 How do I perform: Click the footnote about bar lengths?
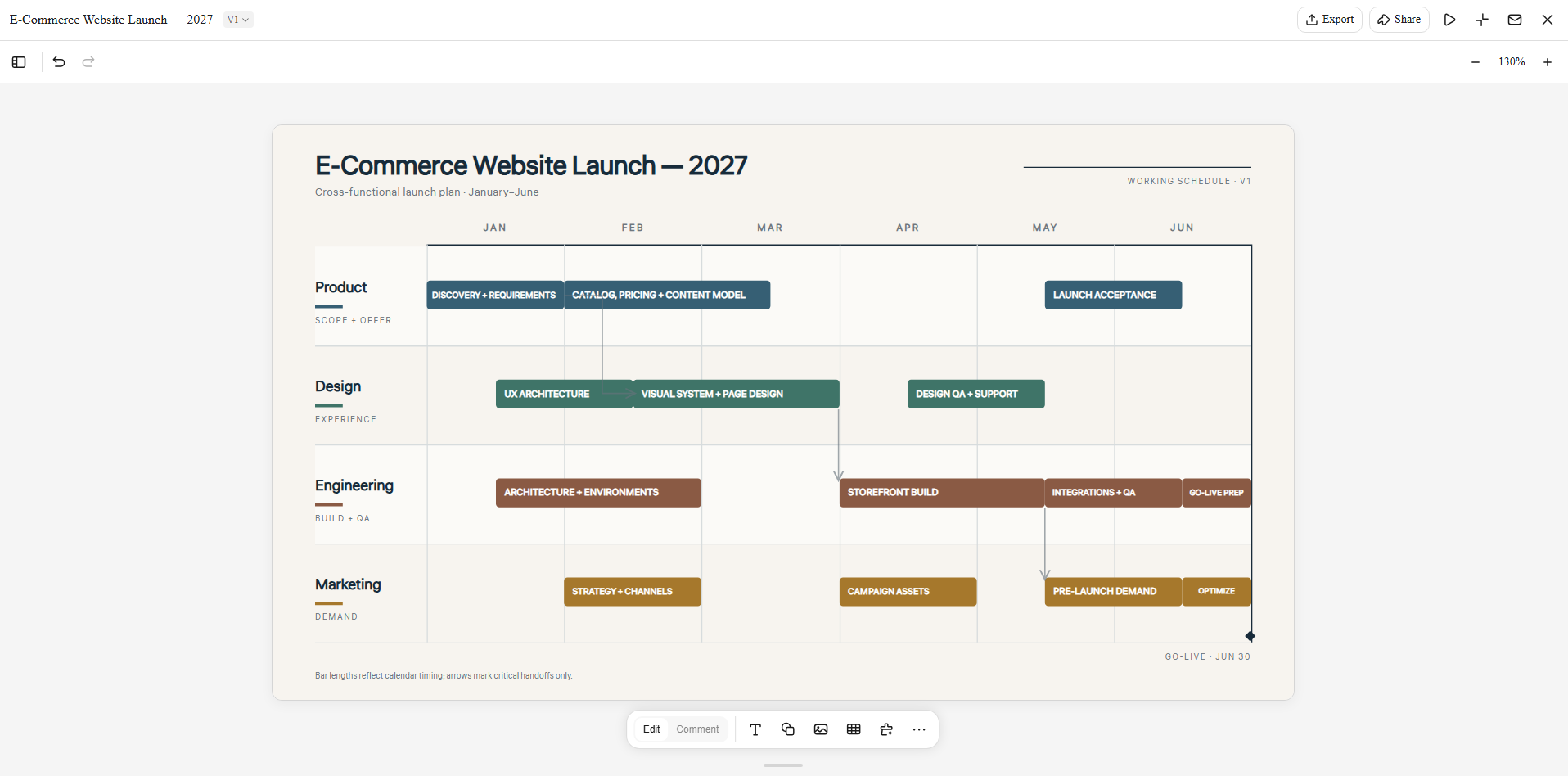click(x=444, y=676)
